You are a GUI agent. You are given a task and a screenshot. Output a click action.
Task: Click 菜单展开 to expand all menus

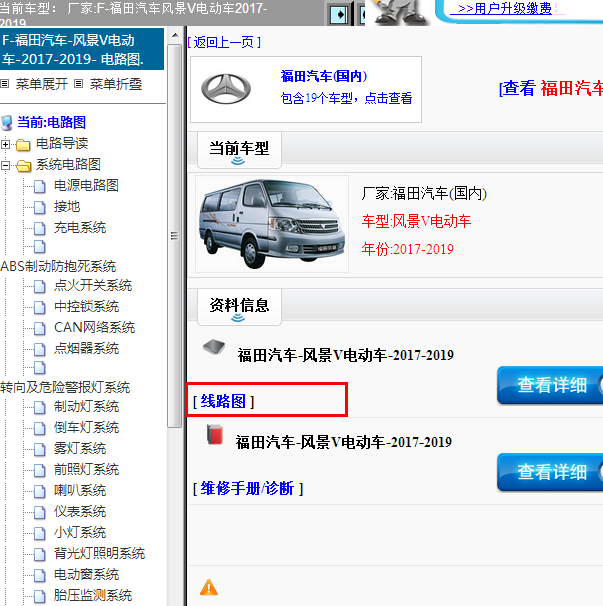click(x=41, y=84)
